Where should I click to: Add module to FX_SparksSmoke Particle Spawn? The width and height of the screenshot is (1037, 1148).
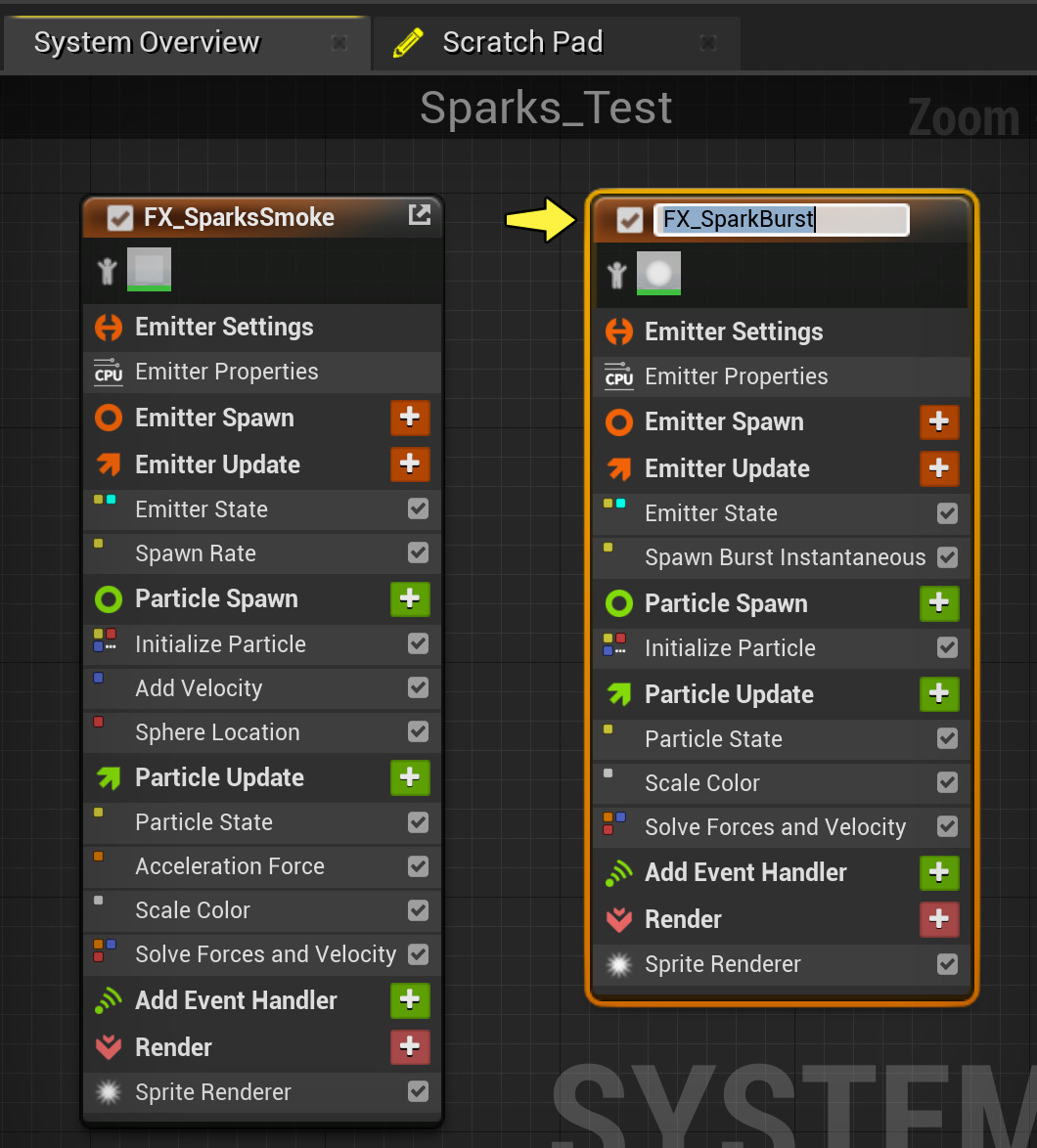click(410, 598)
